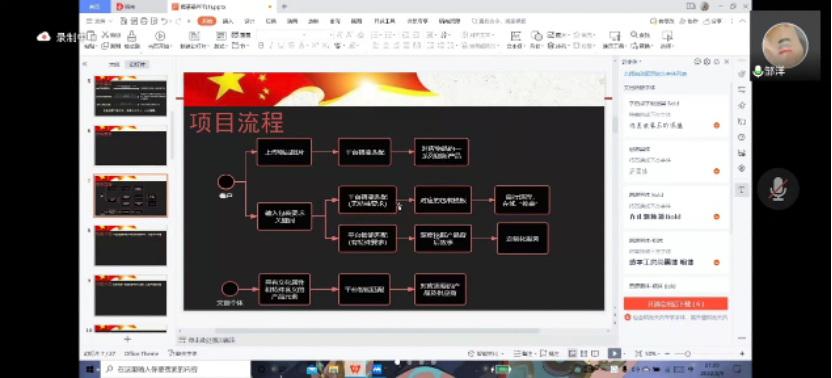Open the Find magnifier tool in the ribbon
Viewport: 832px width, 378px height.
[x=634, y=35]
